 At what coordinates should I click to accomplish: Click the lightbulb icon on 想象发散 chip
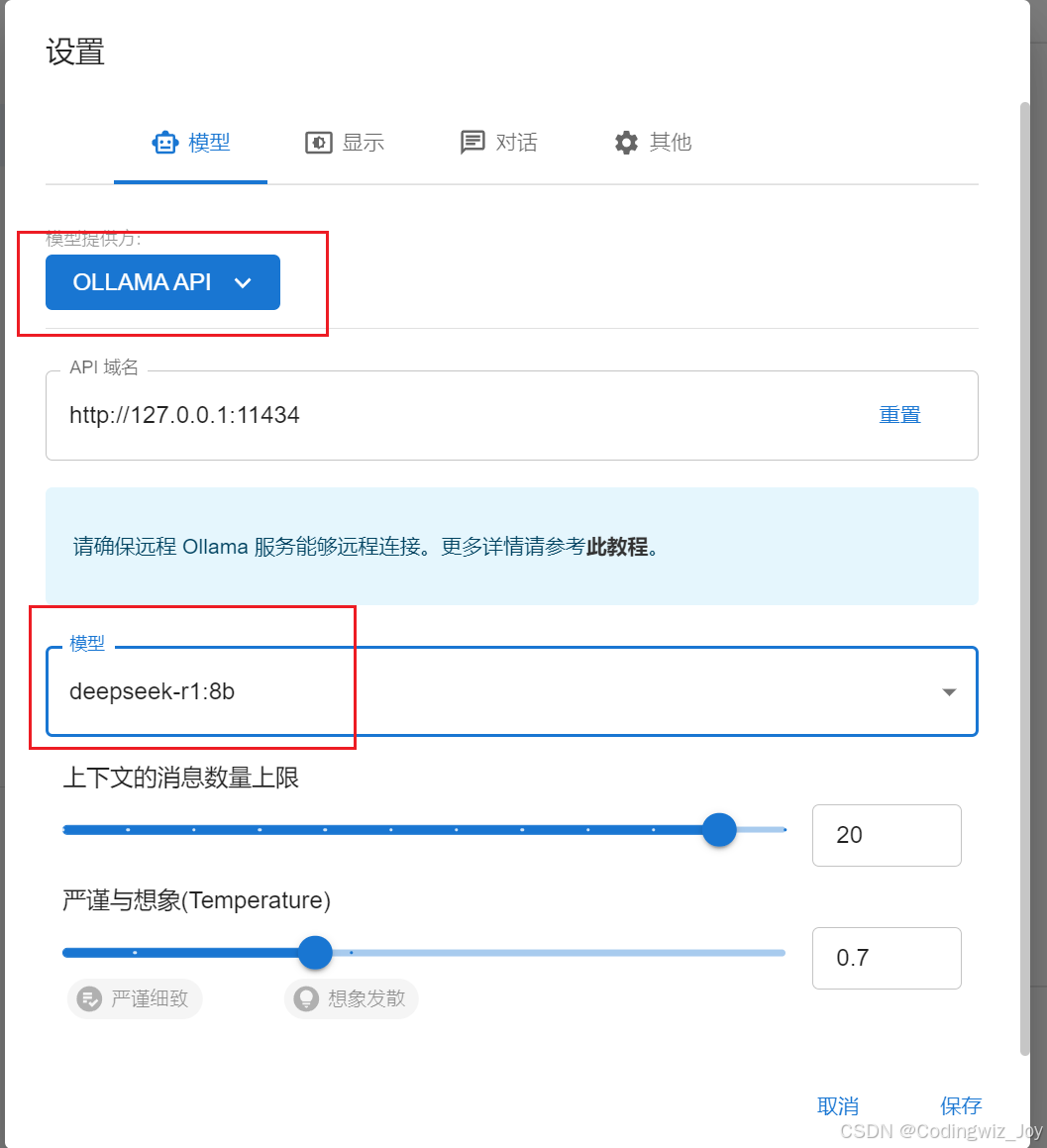click(x=306, y=998)
